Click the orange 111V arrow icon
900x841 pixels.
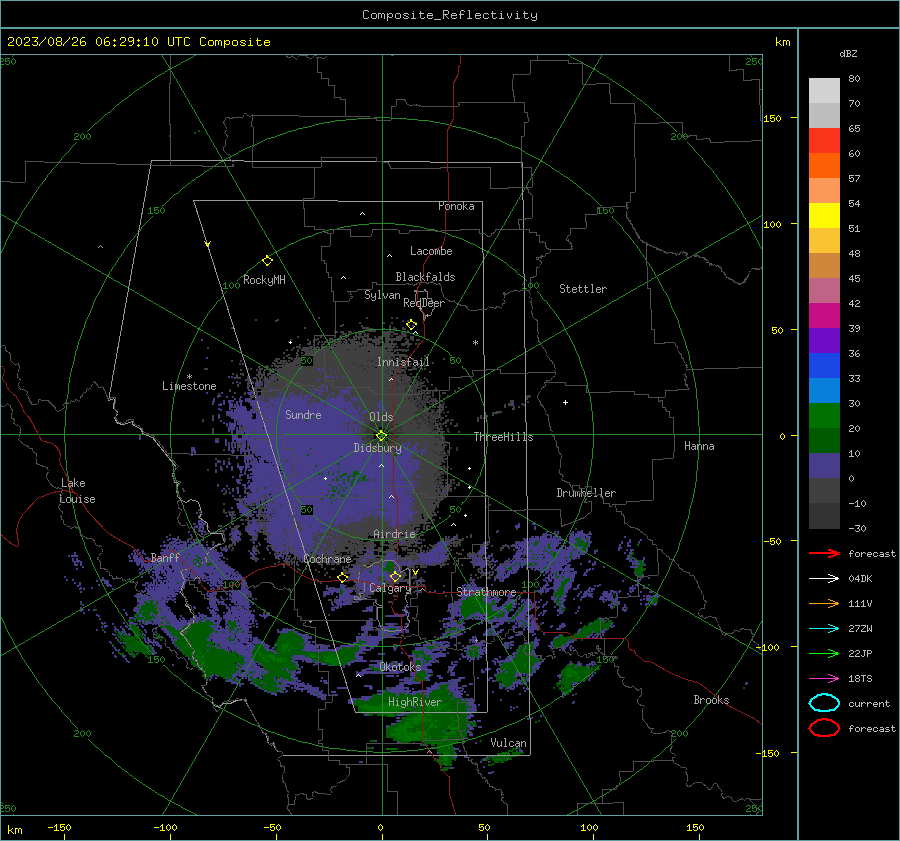pos(824,603)
